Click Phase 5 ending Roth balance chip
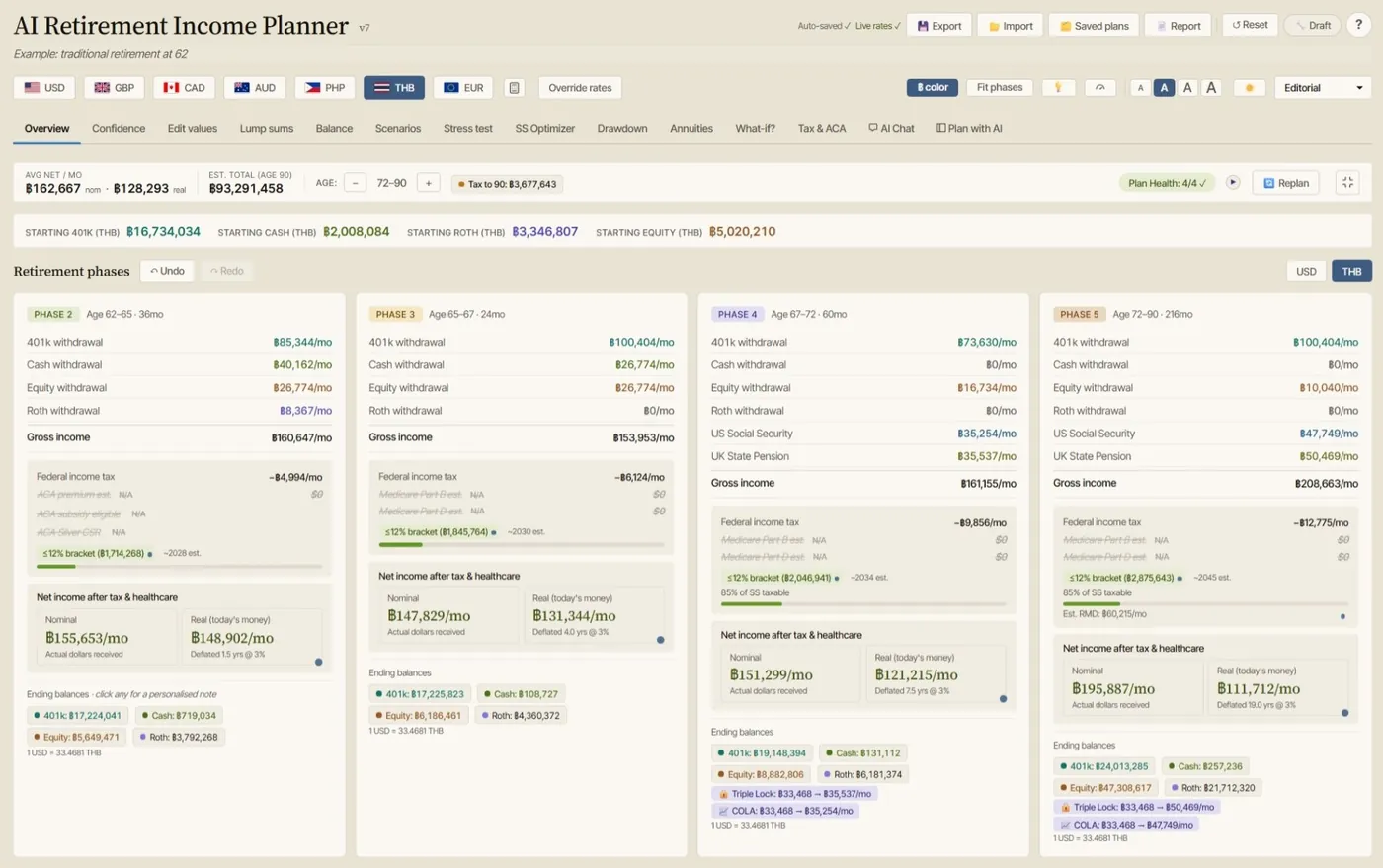The height and width of the screenshot is (868, 1383). (1212, 788)
